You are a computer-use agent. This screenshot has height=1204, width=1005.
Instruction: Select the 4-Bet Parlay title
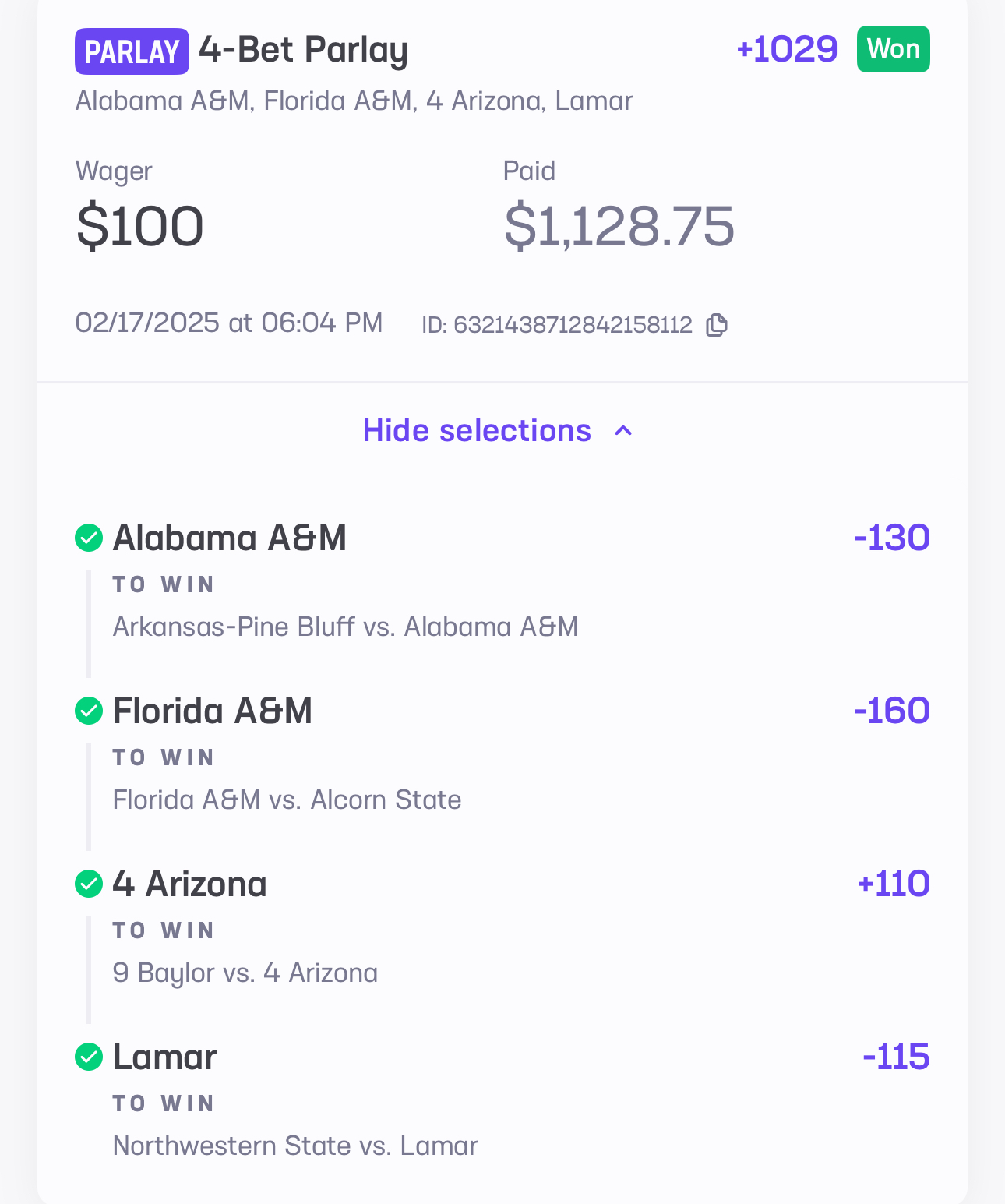point(303,51)
